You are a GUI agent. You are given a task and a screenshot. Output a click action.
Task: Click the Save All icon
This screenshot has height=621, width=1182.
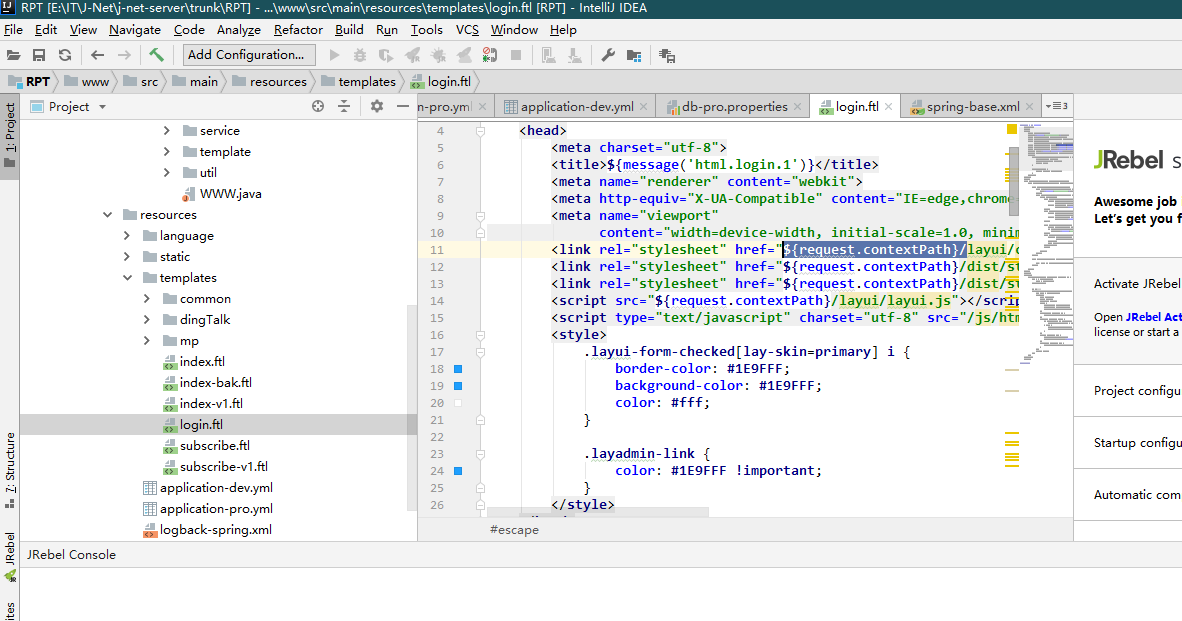pos(39,55)
